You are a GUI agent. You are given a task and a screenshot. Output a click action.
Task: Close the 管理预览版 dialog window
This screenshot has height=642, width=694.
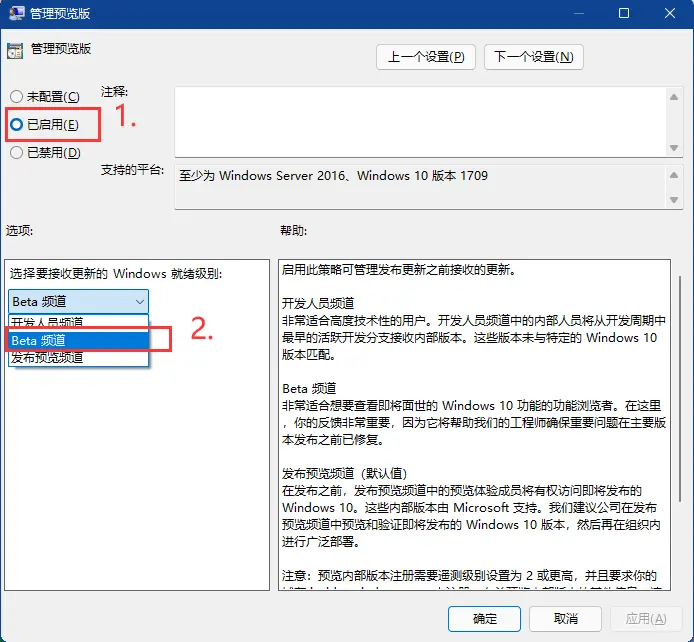[x=670, y=13]
